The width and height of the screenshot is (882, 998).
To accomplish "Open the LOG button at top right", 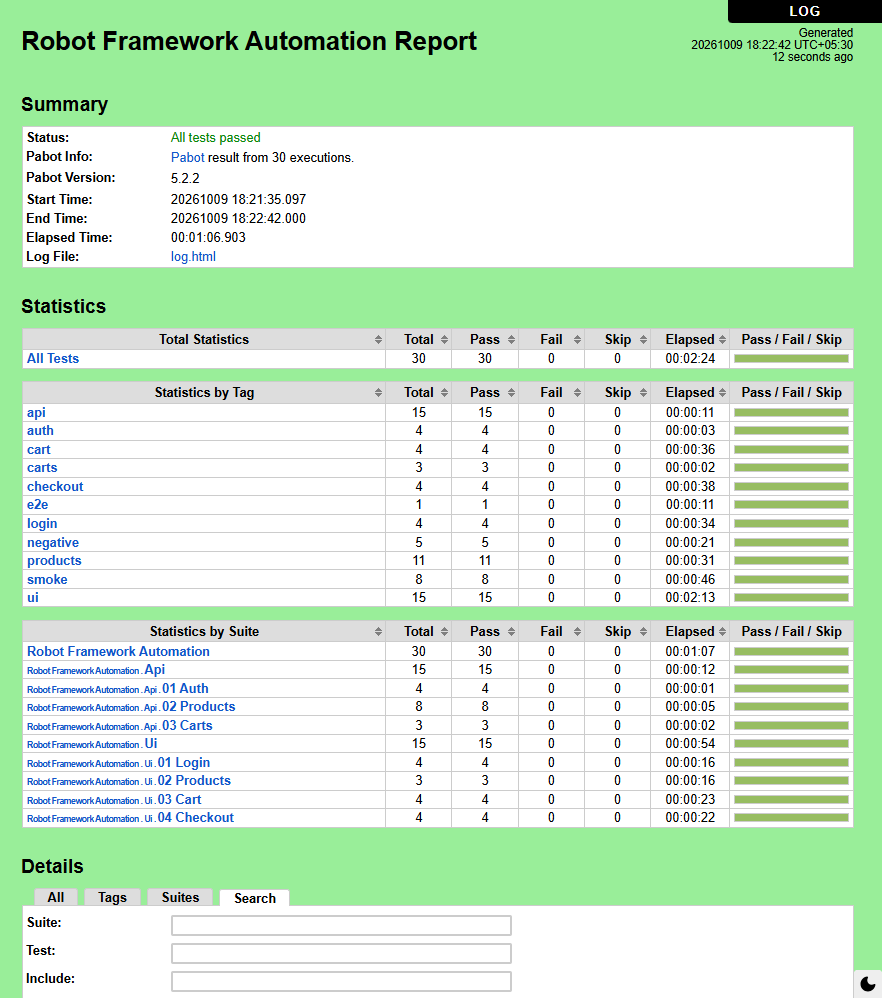I will (x=804, y=11).
